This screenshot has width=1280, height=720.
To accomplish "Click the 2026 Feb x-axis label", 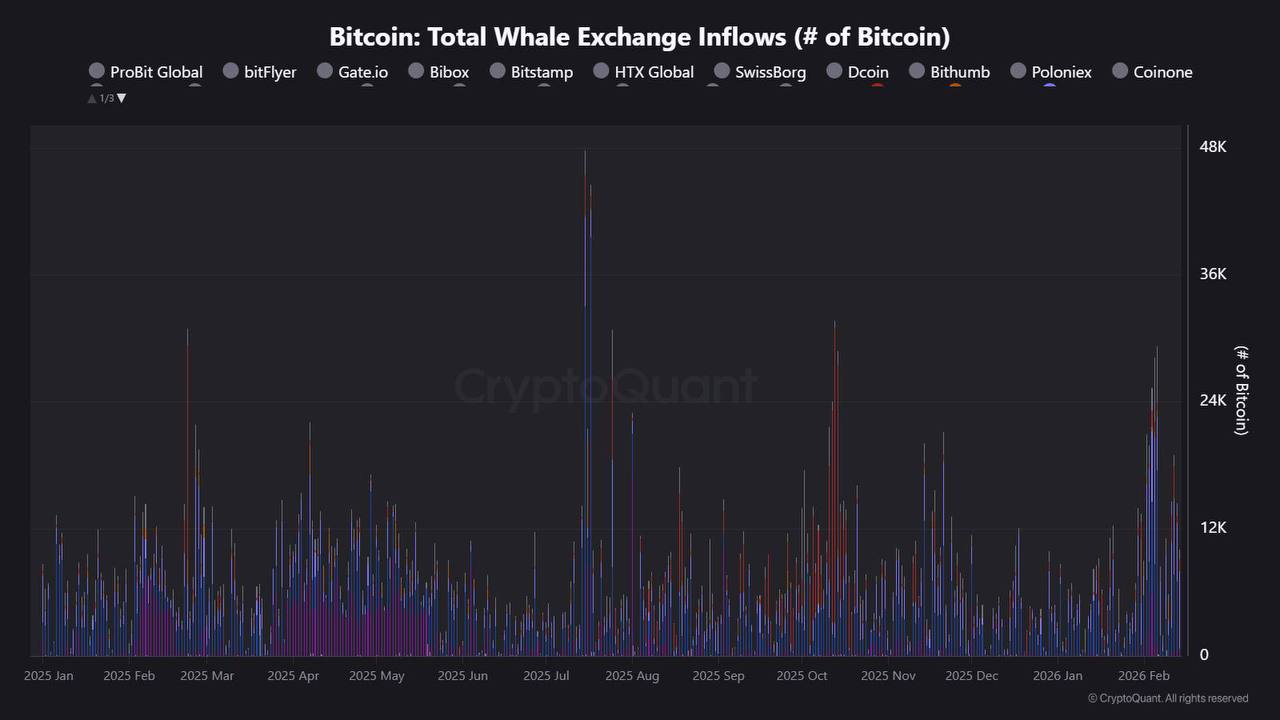I will click(1144, 676).
